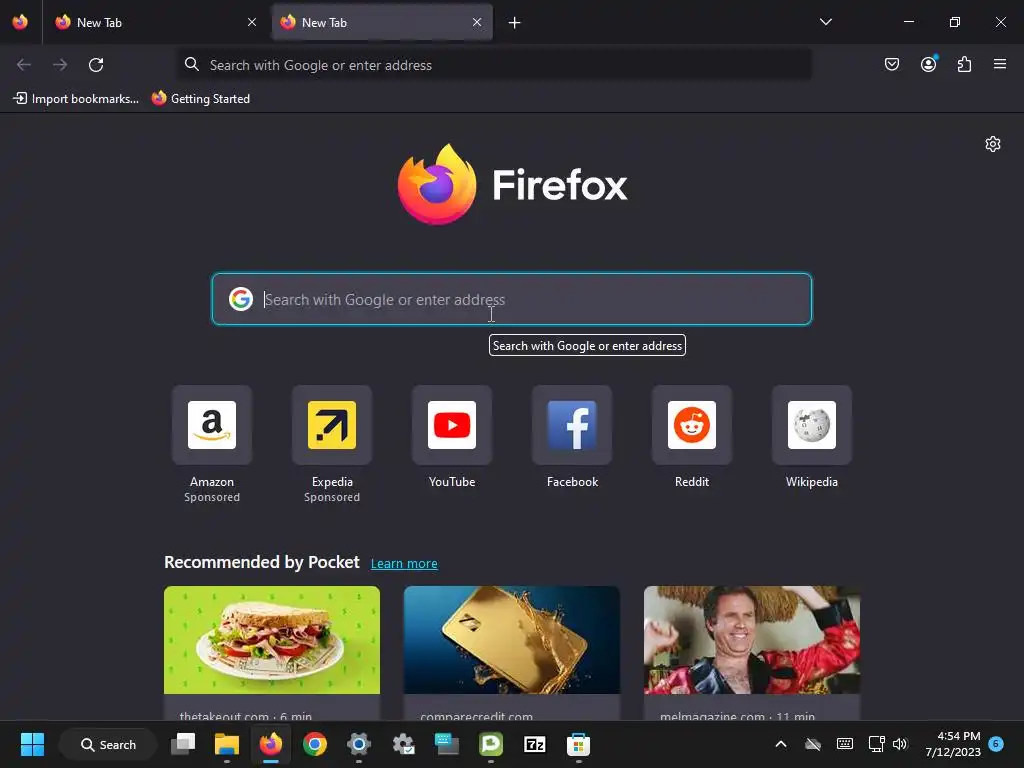This screenshot has width=1024, height=768.
Task: Click the Firefox View icon at tab strip start
Action: click(20, 22)
